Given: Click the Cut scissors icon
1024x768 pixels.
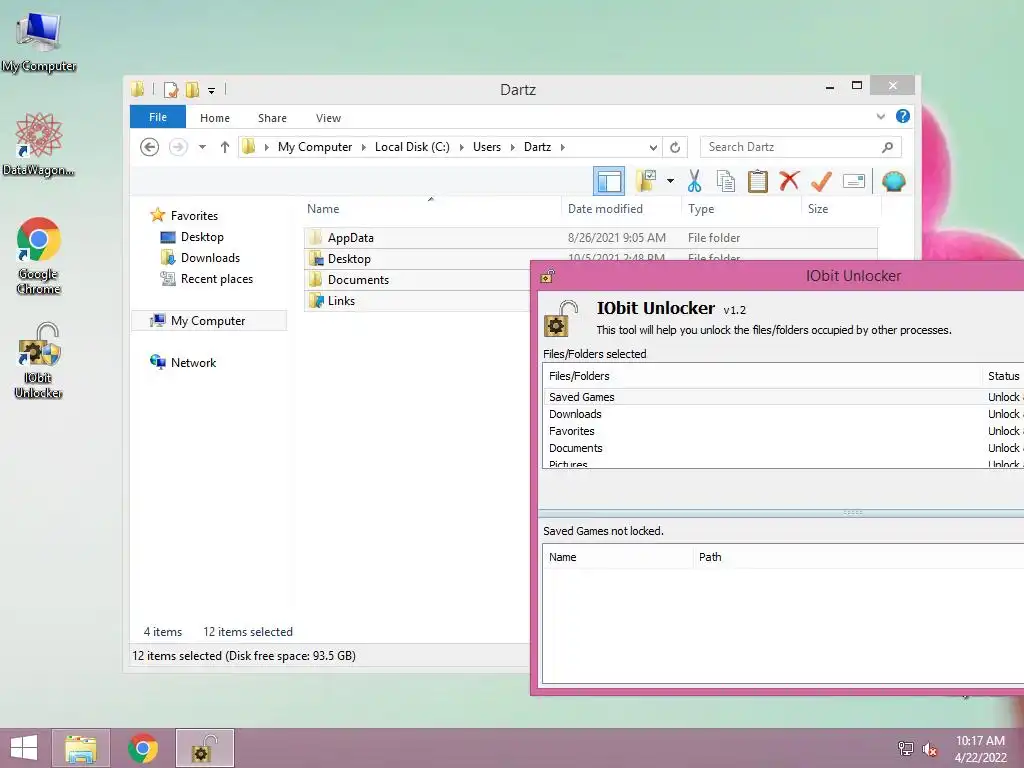Looking at the screenshot, I should click(694, 181).
